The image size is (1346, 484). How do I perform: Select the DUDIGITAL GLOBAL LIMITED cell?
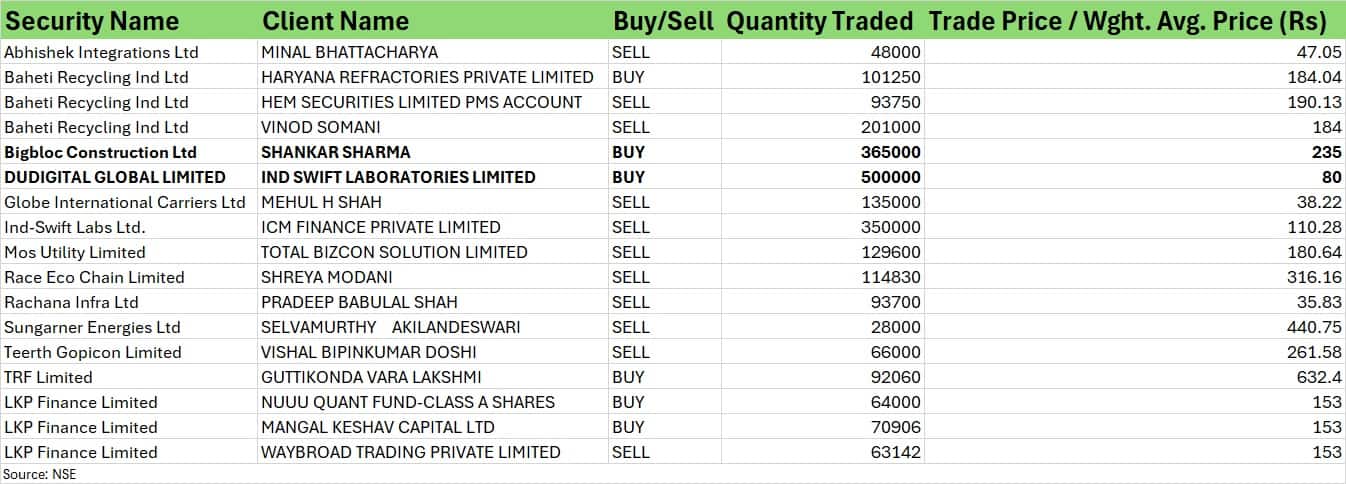click(115, 177)
